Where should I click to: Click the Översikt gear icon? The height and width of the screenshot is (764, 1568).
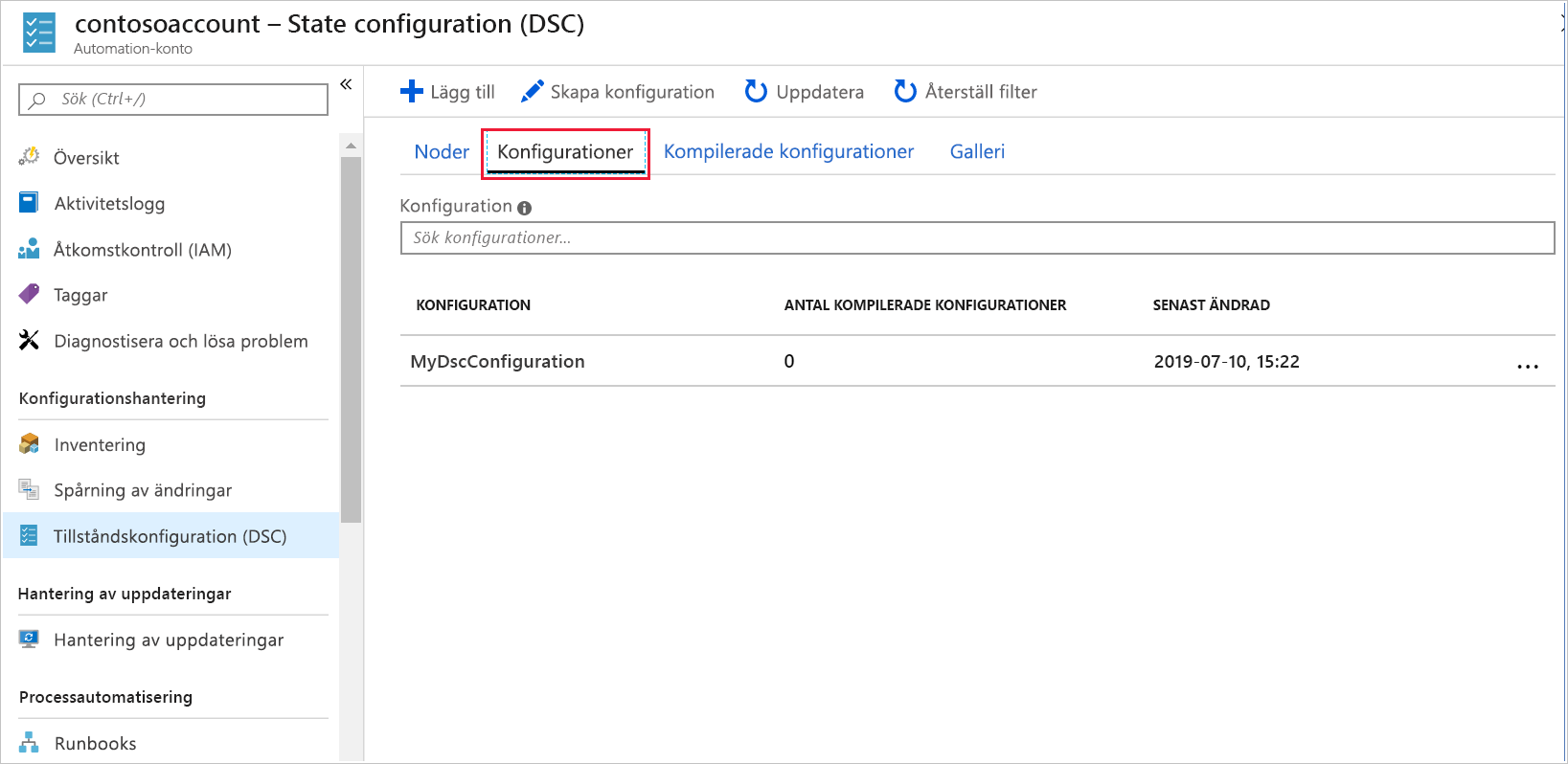click(30, 157)
